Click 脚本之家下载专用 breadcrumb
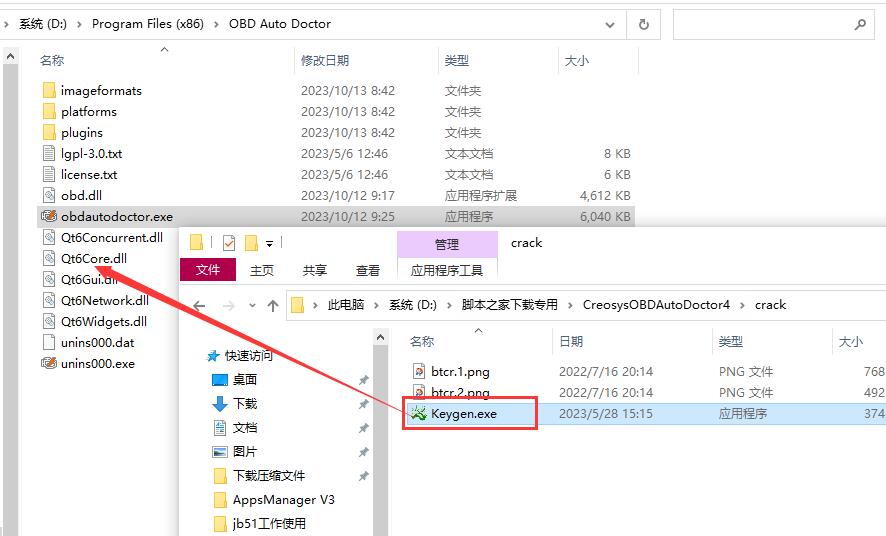Screen dimensions: 886x536 (510, 305)
